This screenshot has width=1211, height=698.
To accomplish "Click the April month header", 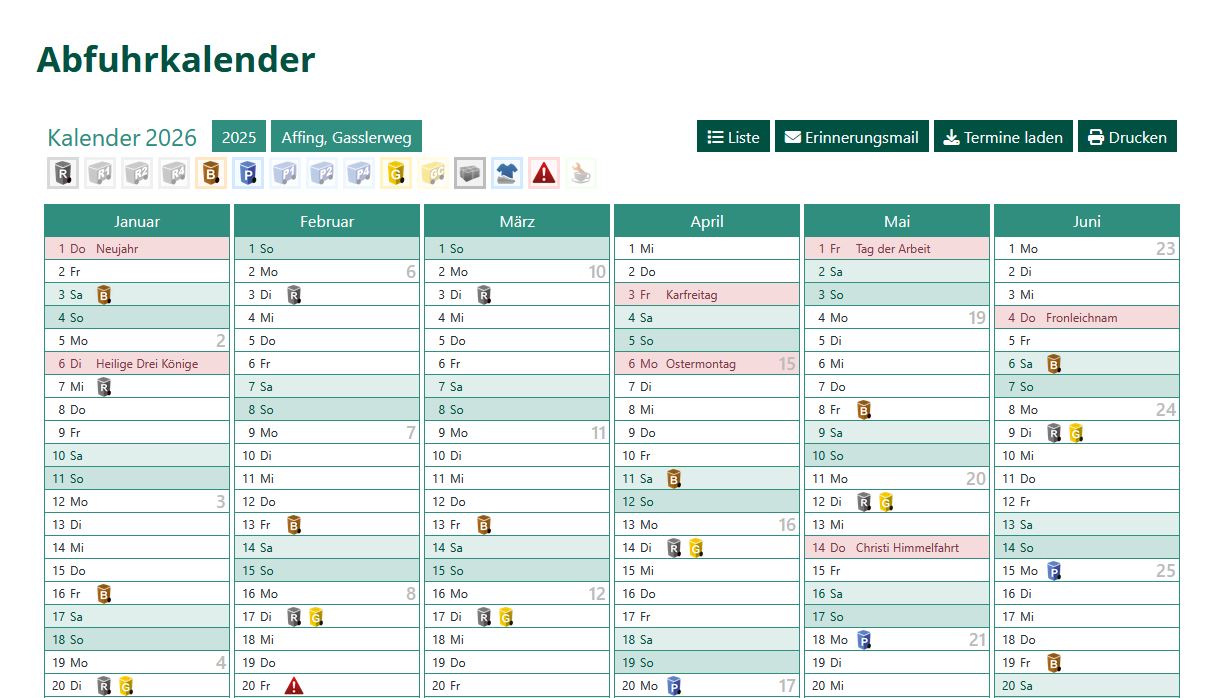I will point(707,221).
